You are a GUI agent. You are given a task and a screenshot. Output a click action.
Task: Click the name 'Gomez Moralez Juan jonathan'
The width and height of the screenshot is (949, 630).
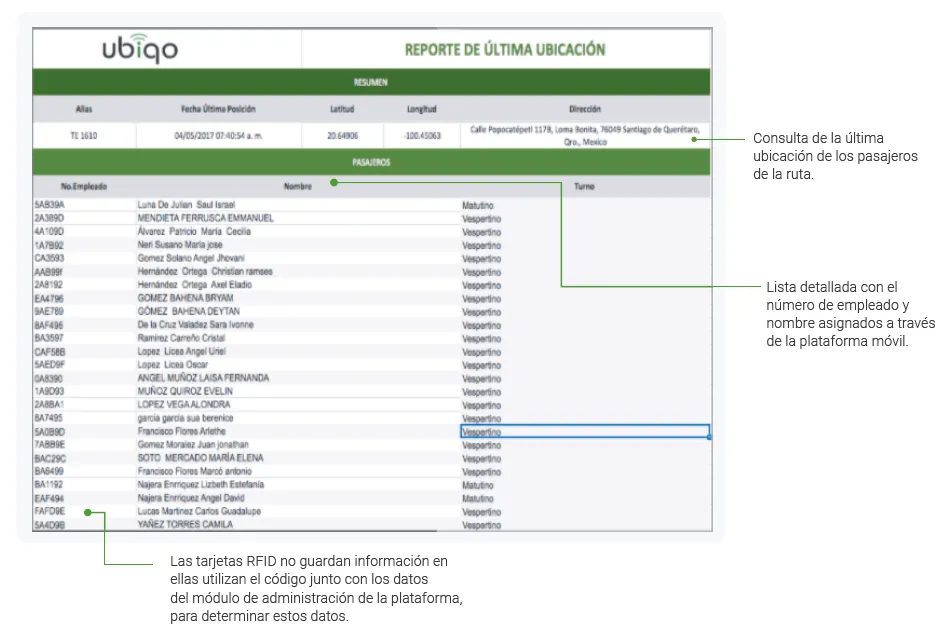[193, 445]
